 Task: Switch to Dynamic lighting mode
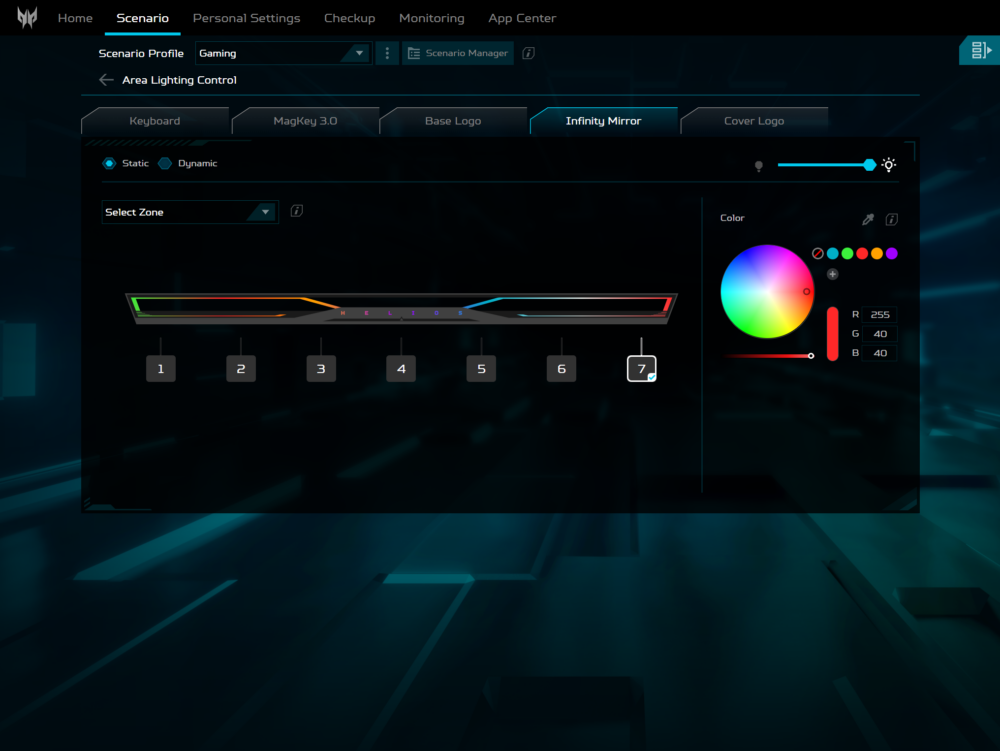165,163
